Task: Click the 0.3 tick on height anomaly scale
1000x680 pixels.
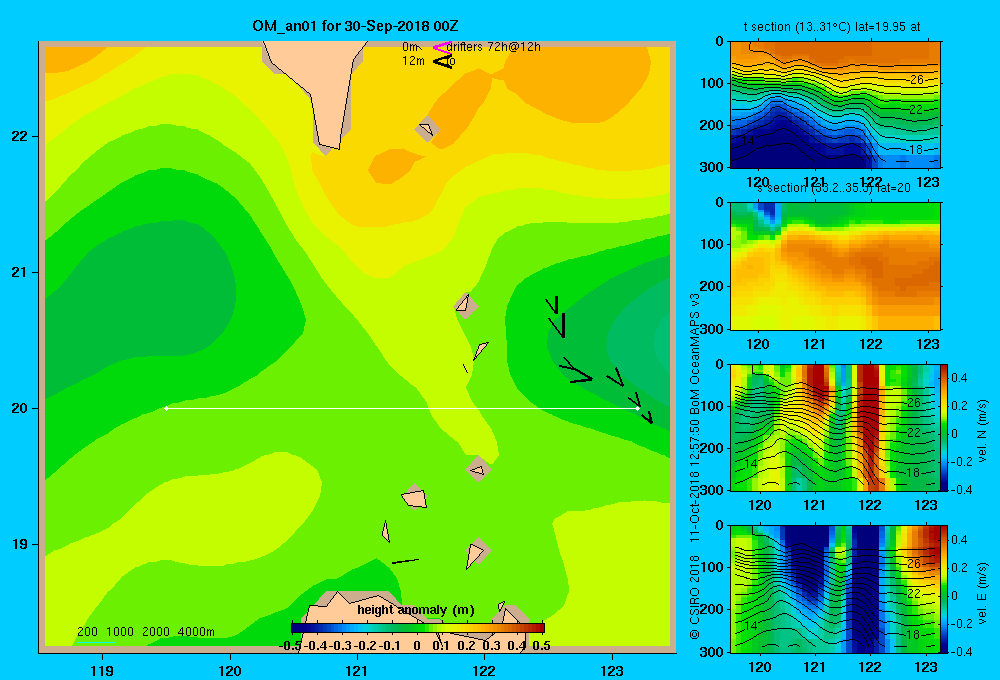Action: [x=491, y=646]
